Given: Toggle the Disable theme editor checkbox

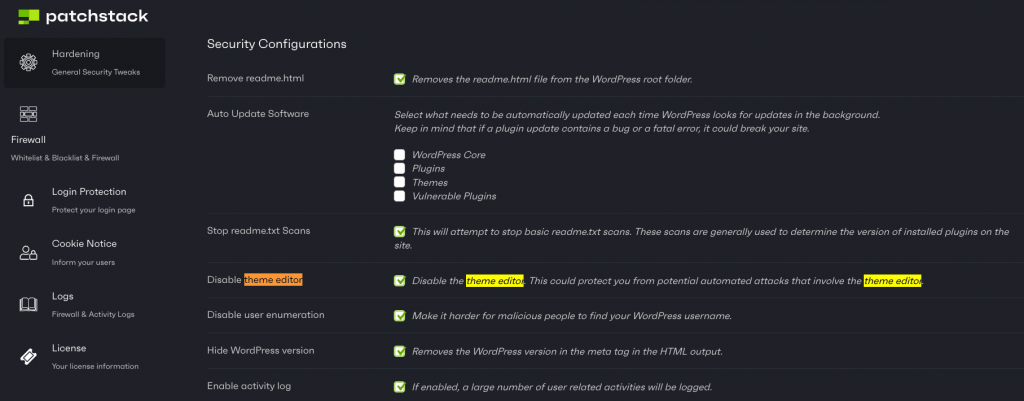Looking at the screenshot, I should (x=400, y=281).
